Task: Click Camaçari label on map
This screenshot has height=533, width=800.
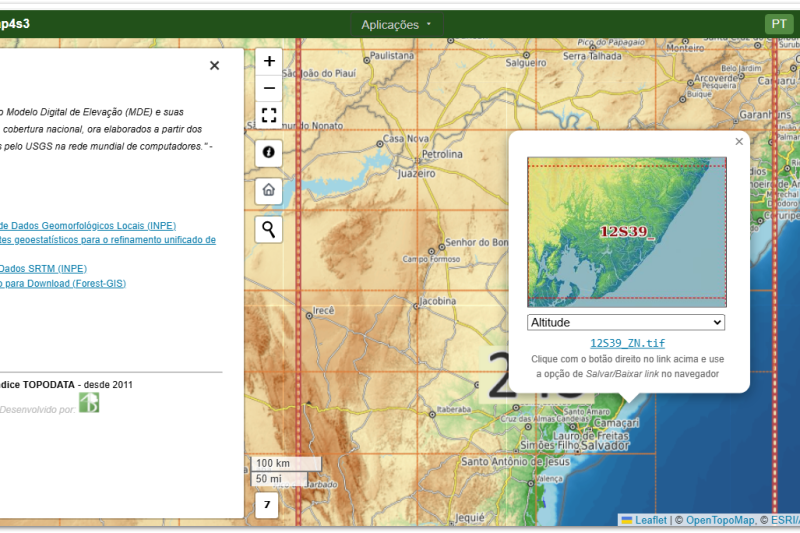Action: click(616, 423)
